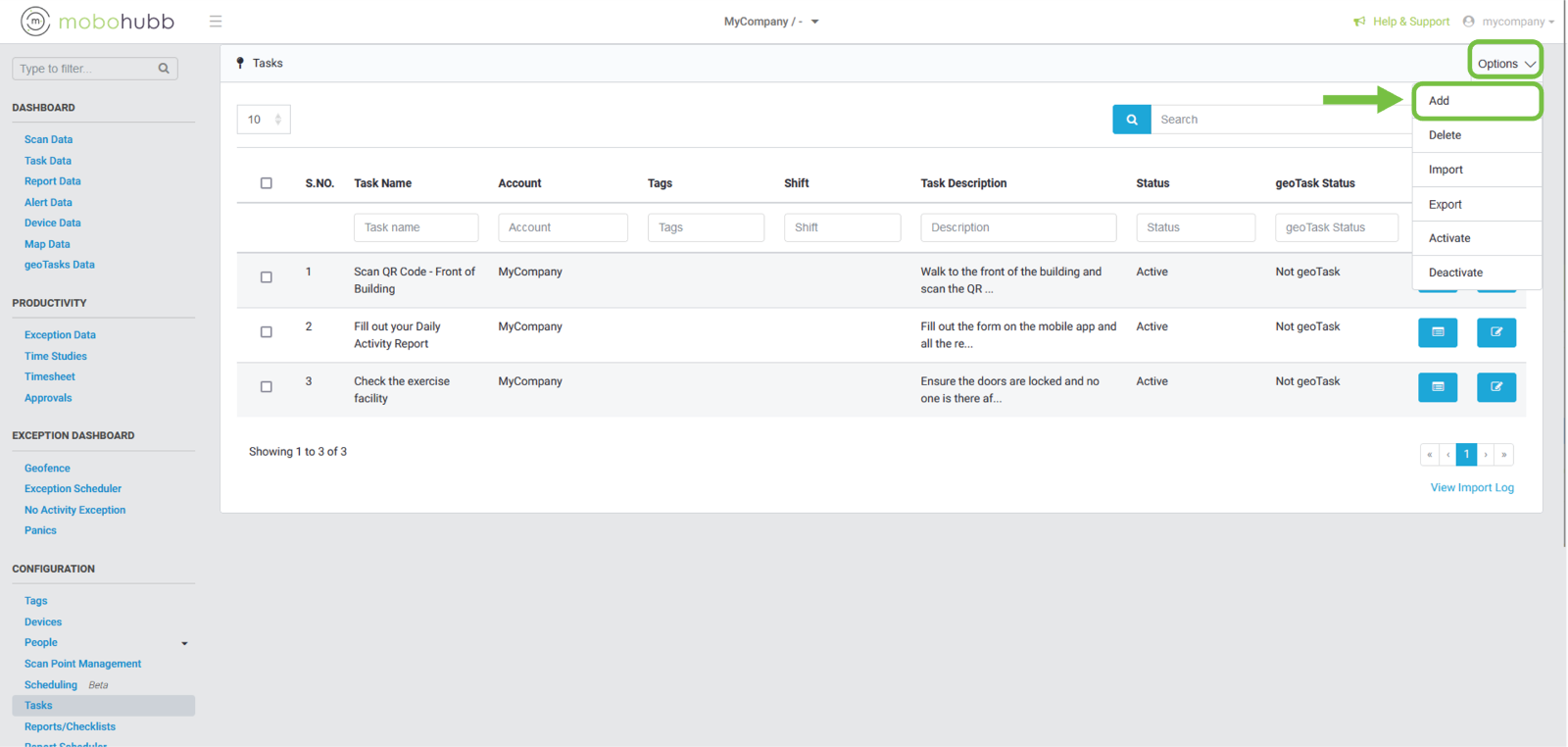Edit the Fill out your Daily Activity Report task
Viewport: 1568px width, 747px height.
(x=1495, y=332)
